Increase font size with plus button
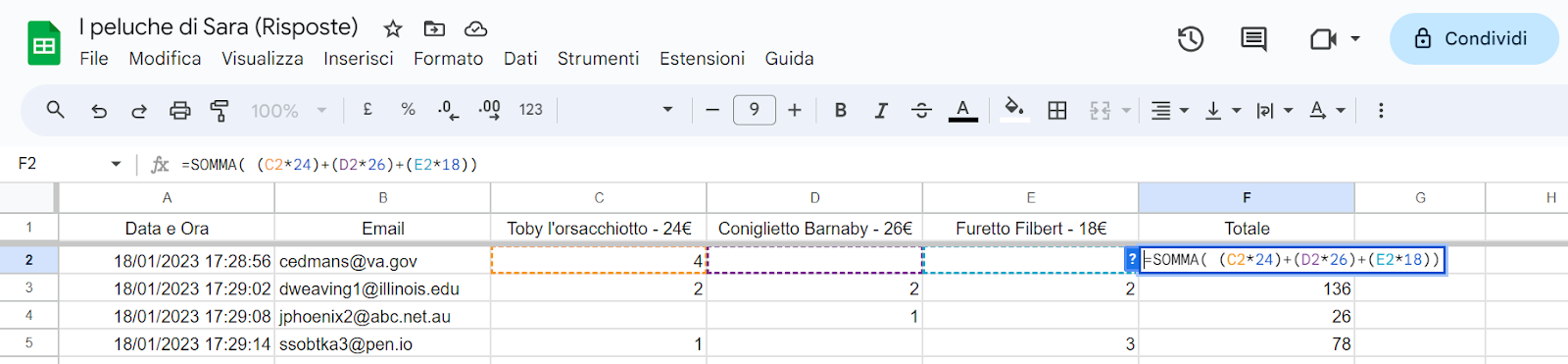Viewport: 1568px width, 364px height. (795, 110)
